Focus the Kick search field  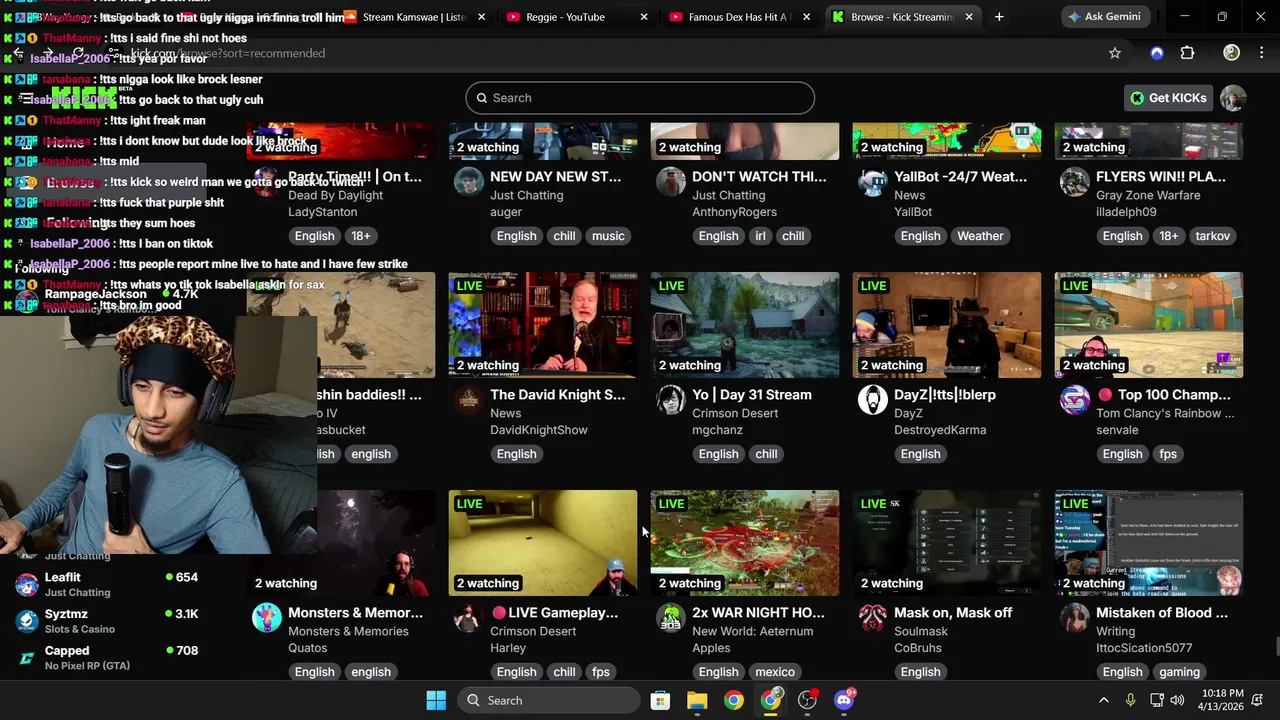pyautogui.click(x=640, y=98)
